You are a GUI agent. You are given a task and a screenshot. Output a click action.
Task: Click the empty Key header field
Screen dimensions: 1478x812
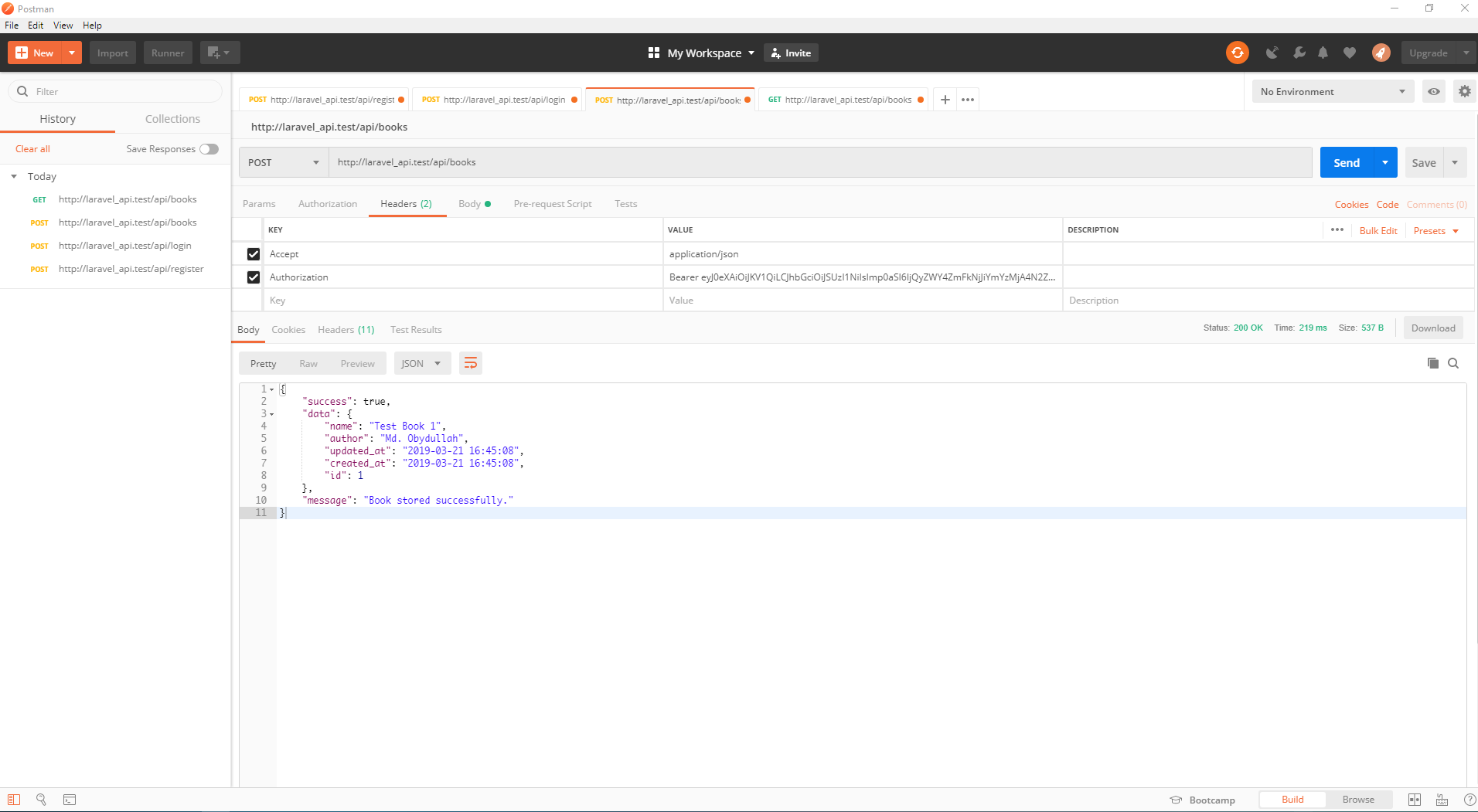[x=463, y=301]
